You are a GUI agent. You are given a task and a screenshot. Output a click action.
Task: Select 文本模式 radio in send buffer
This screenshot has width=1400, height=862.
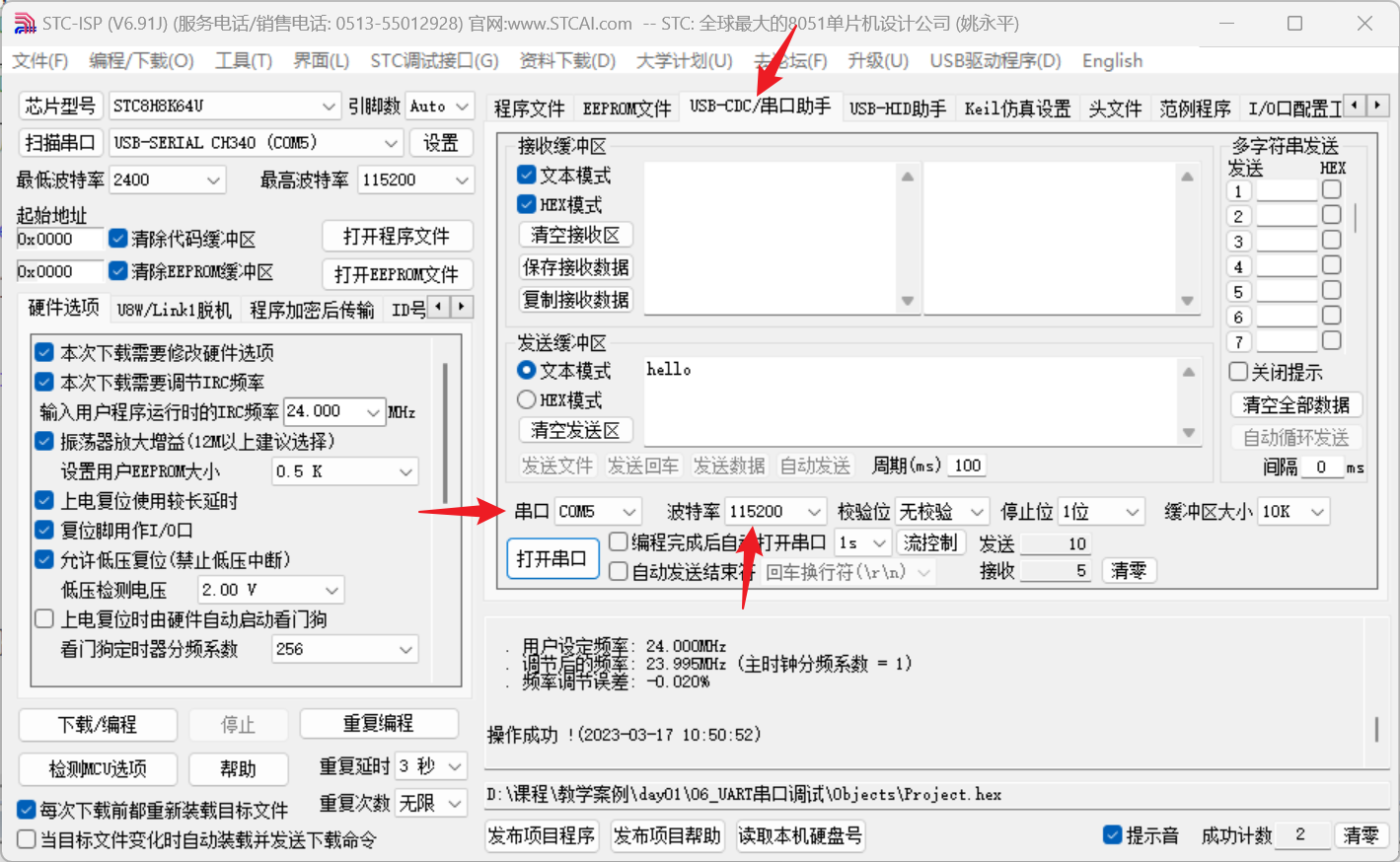pyautogui.click(x=526, y=370)
